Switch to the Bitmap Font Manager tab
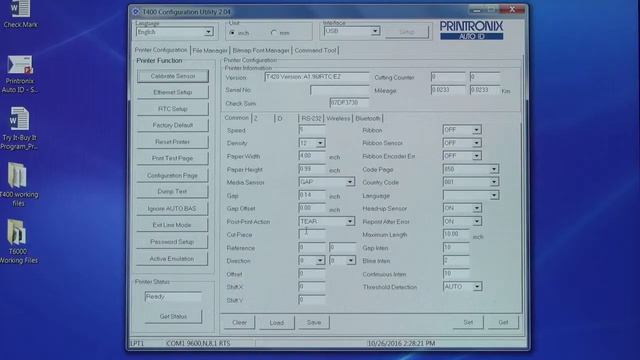Viewport: 640px width, 360px height. point(261,50)
